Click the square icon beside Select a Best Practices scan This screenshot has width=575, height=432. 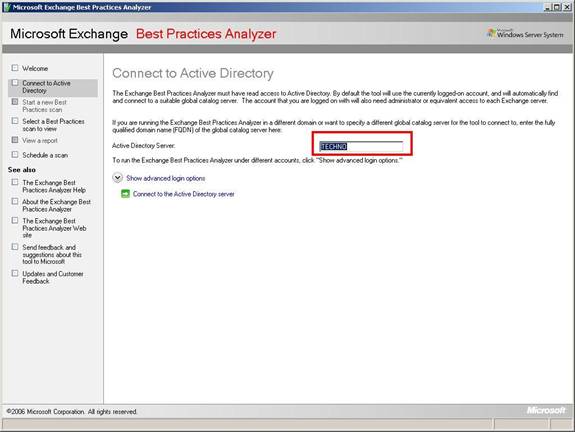pos(15,121)
